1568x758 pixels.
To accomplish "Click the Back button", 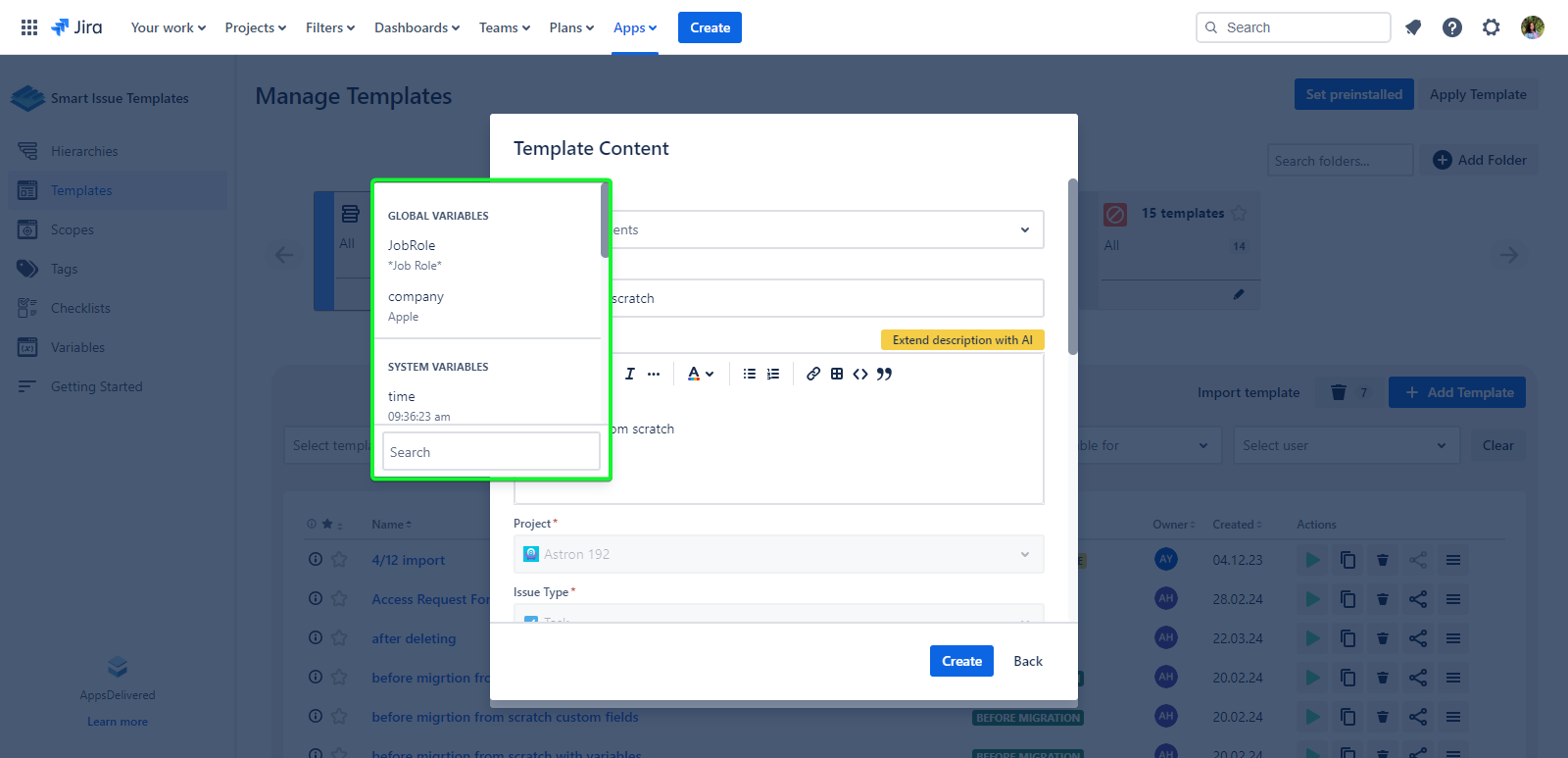I will pos(1028,661).
